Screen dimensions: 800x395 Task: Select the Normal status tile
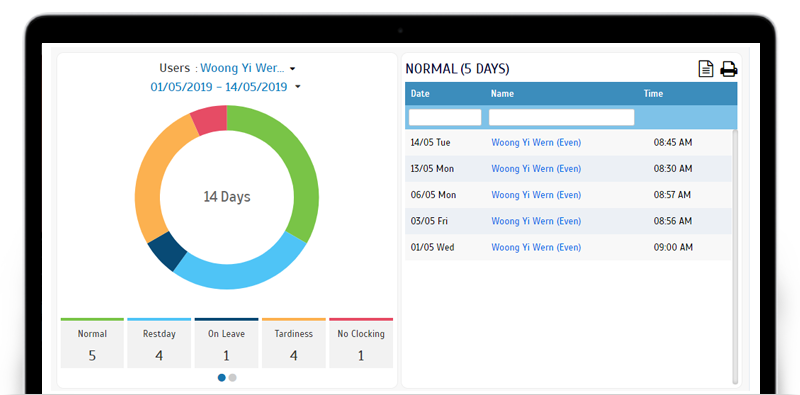click(92, 343)
